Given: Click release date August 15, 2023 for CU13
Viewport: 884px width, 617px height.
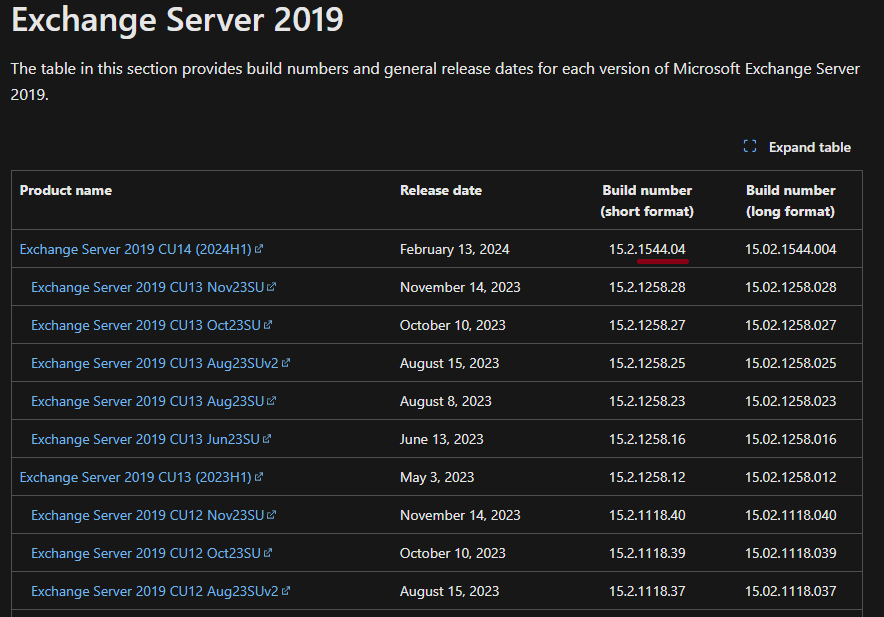Looking at the screenshot, I should click(x=449, y=363).
